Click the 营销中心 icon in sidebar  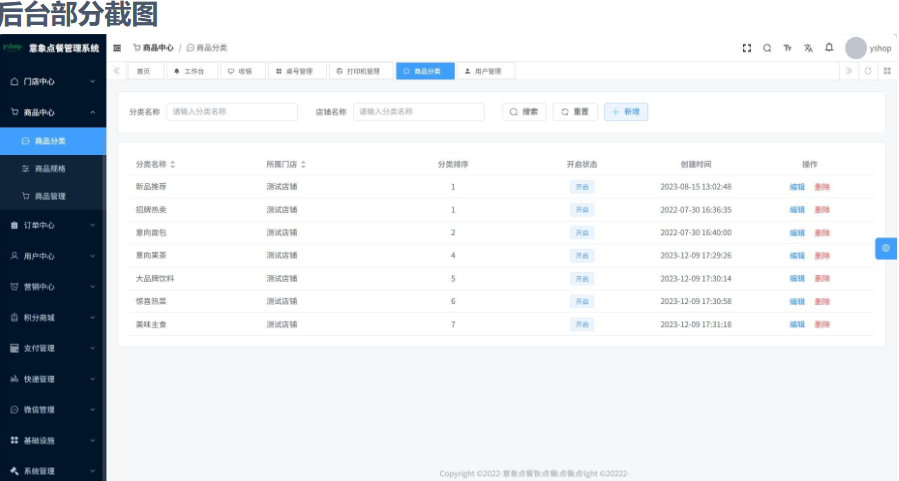point(14,287)
